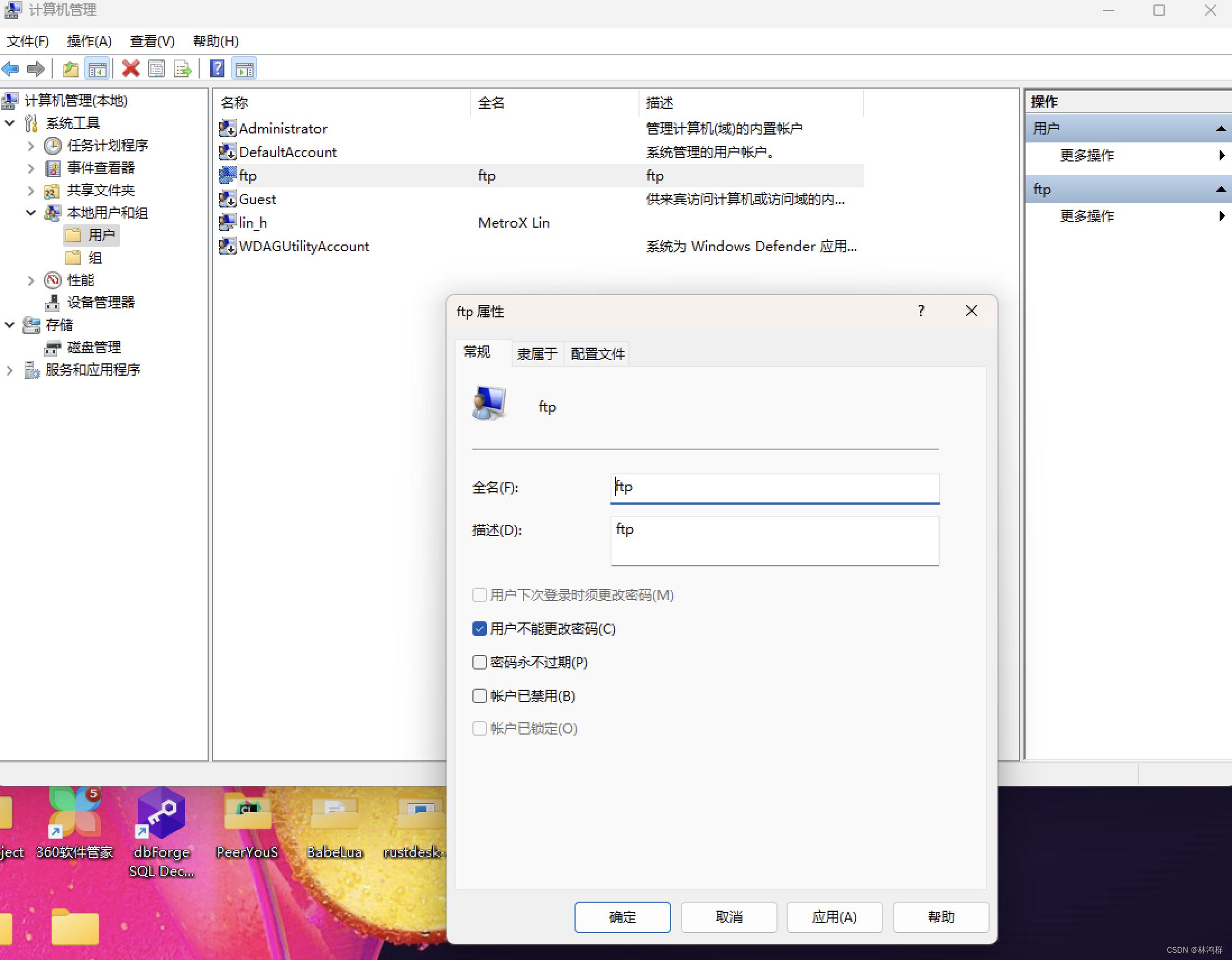This screenshot has height=960, width=1232.
Task: Open Device Manager in the tree
Action: (x=100, y=303)
